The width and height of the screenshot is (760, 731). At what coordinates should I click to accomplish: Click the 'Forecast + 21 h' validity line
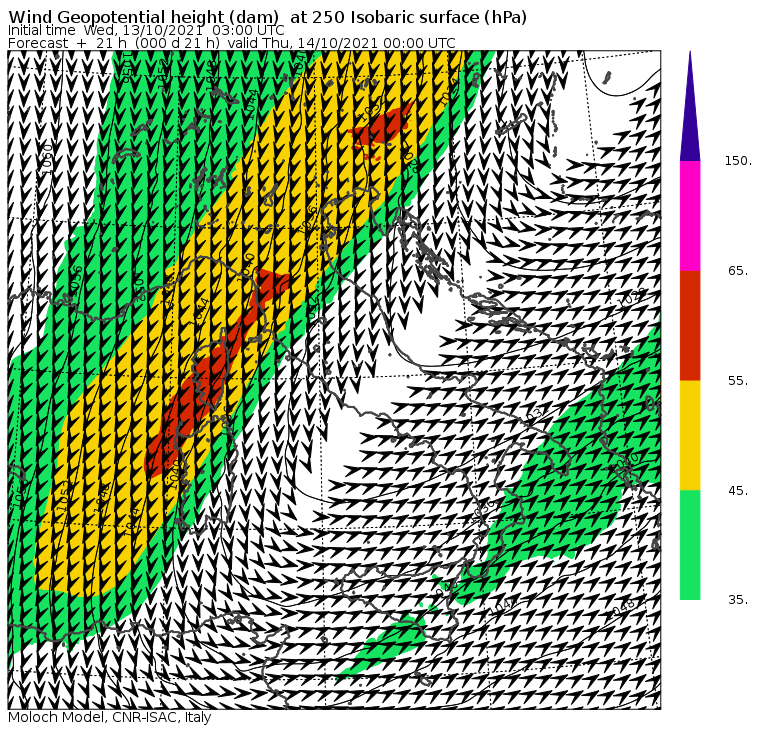tap(232, 43)
